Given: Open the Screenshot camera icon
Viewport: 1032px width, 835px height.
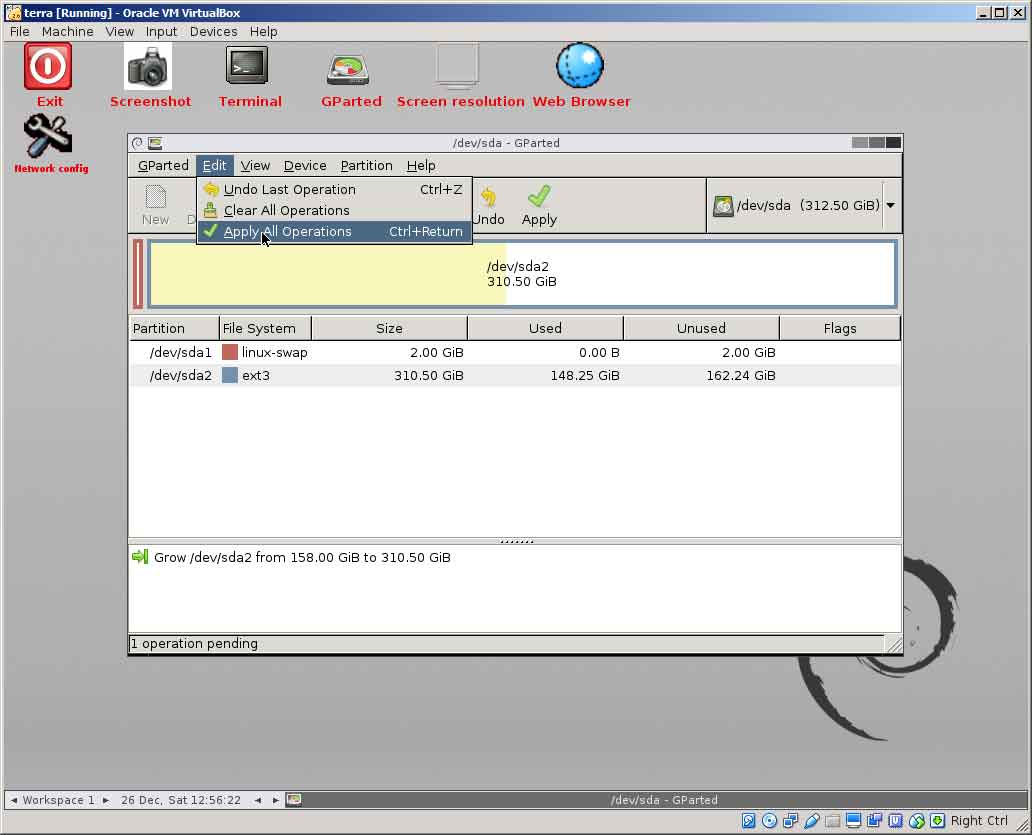Looking at the screenshot, I should click(148, 66).
